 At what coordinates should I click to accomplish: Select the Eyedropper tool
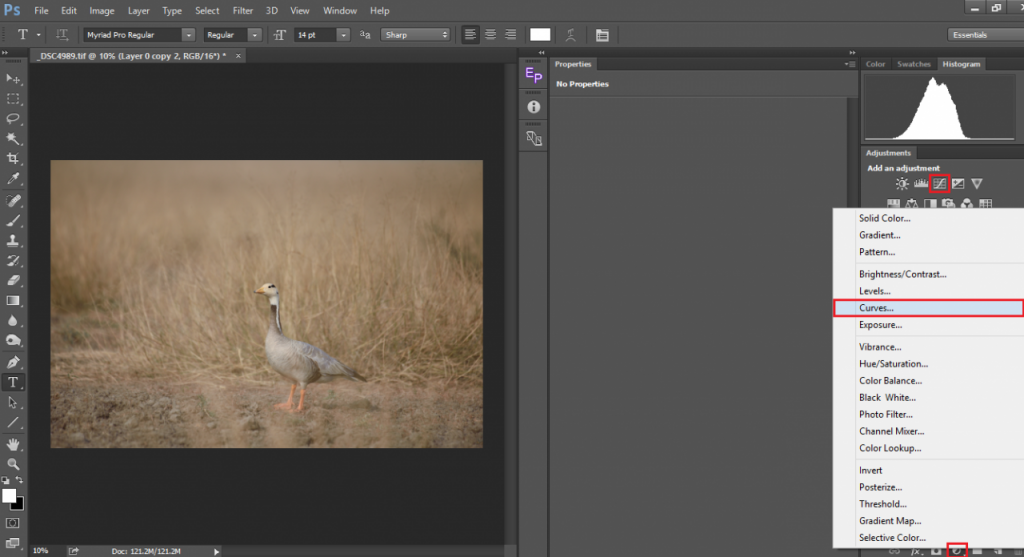13,179
